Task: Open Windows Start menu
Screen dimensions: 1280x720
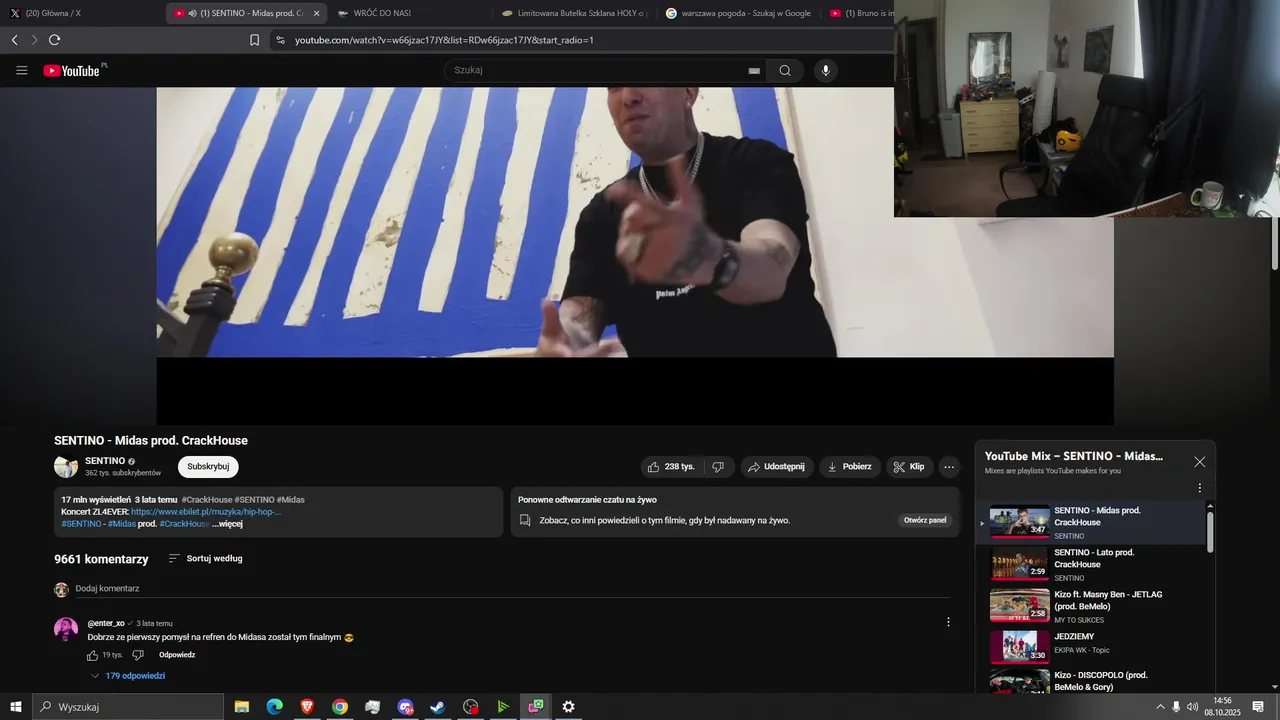Action: tap(15, 707)
